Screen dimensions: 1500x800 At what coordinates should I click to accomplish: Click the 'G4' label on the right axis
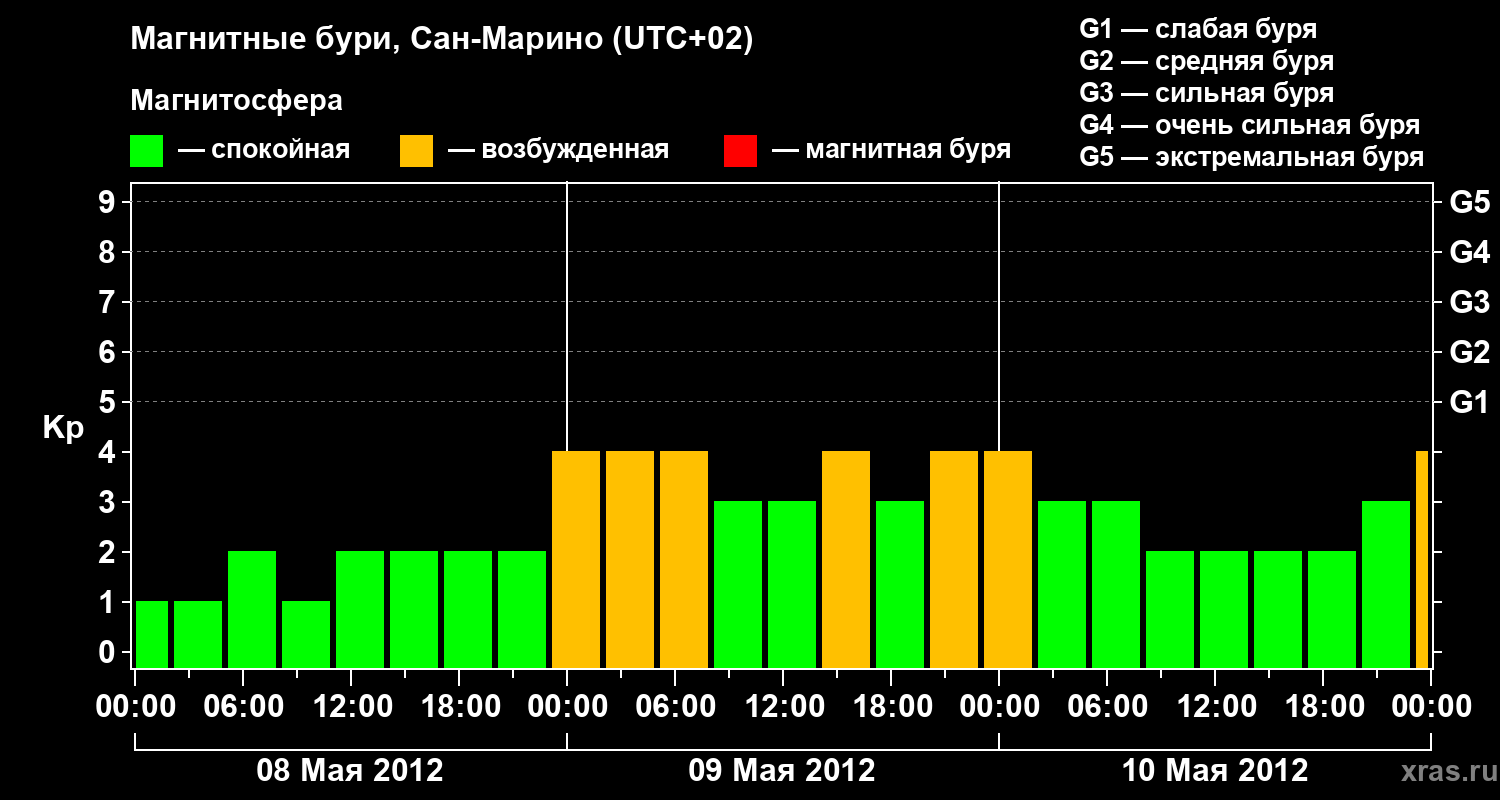click(1470, 252)
